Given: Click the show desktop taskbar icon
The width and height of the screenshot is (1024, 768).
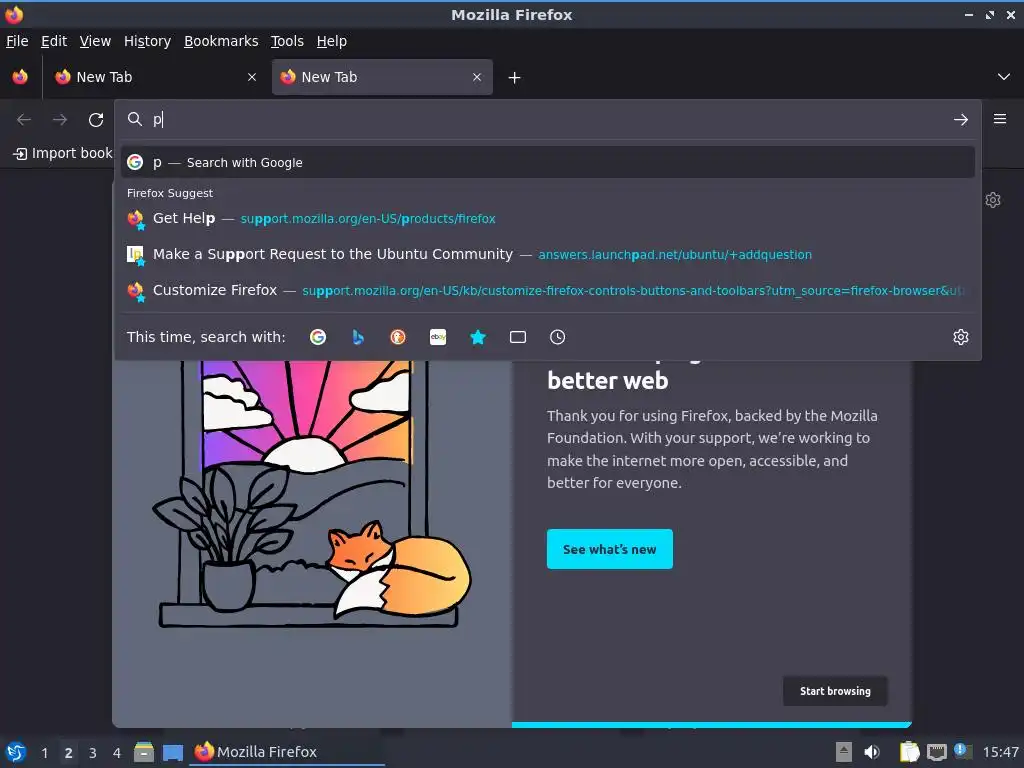Looking at the screenshot, I should pos(173,752).
